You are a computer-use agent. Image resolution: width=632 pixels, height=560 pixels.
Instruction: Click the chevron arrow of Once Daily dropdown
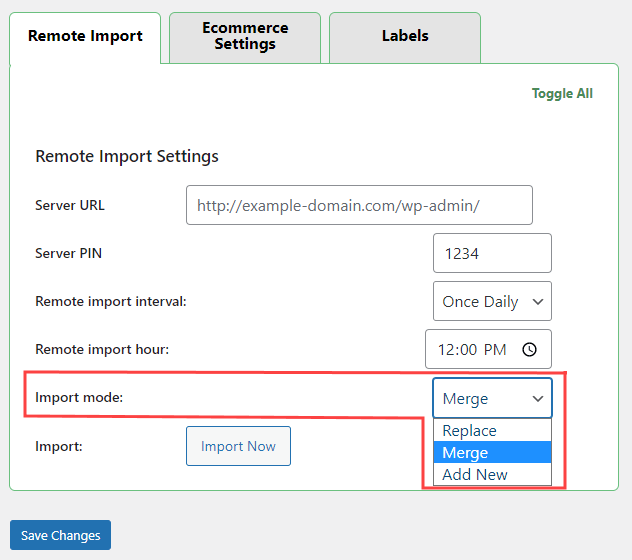(538, 302)
